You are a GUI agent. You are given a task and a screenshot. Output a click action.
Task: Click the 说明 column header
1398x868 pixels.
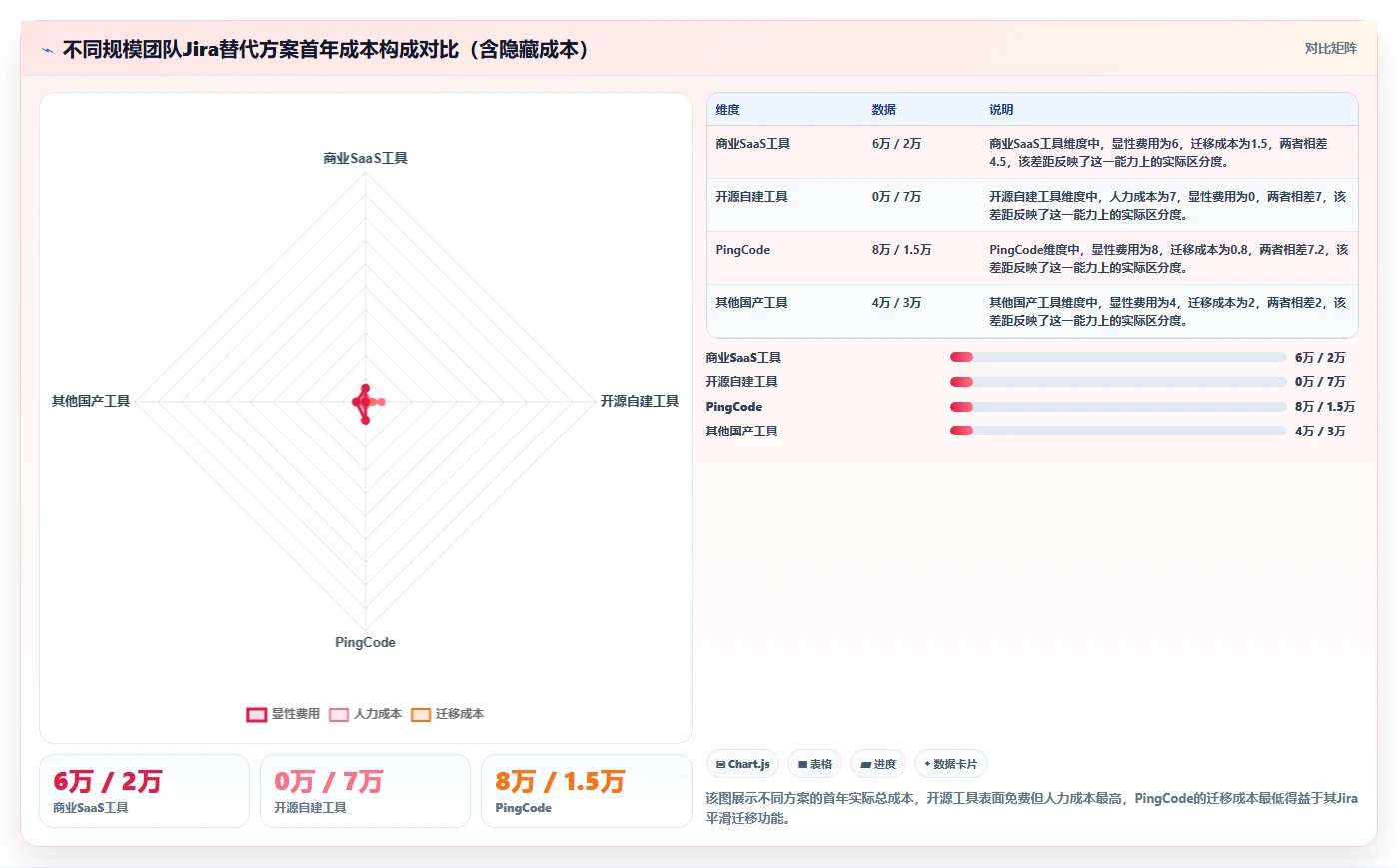1001,110
